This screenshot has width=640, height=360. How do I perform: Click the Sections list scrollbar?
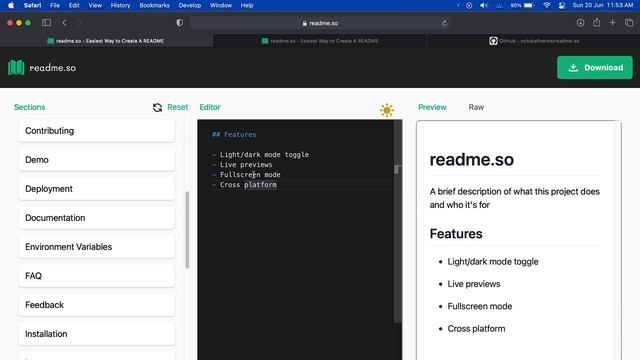[187, 230]
